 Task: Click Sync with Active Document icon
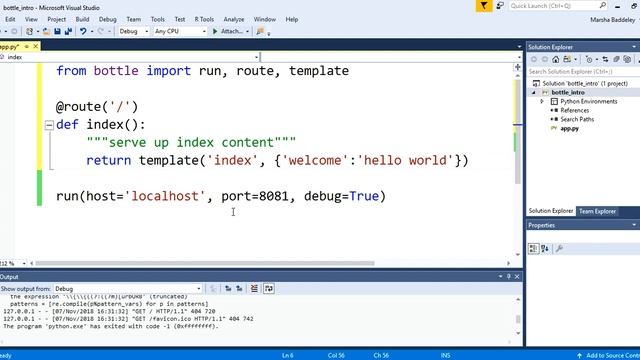pos(605,59)
